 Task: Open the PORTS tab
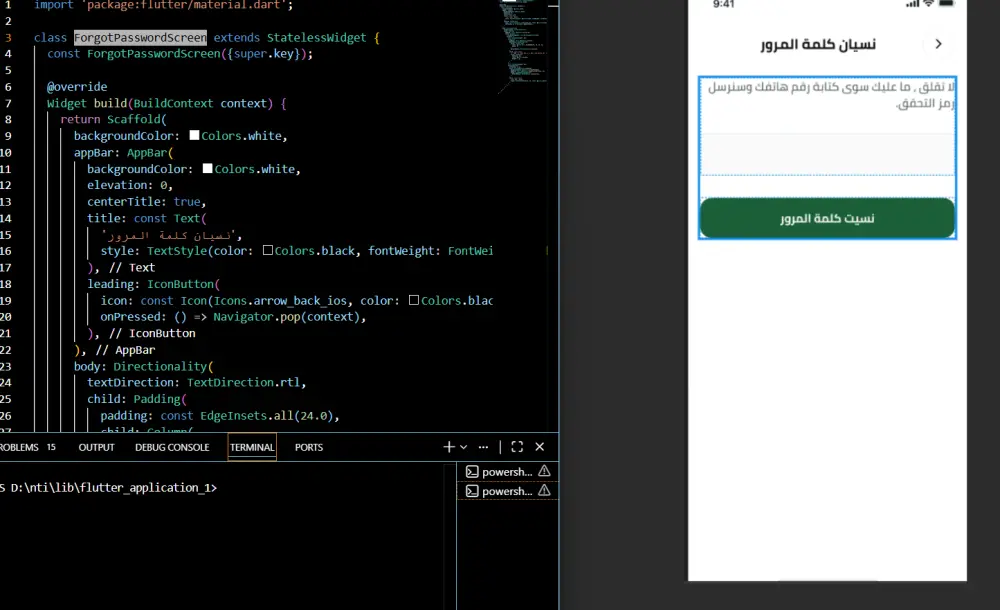[x=309, y=447]
